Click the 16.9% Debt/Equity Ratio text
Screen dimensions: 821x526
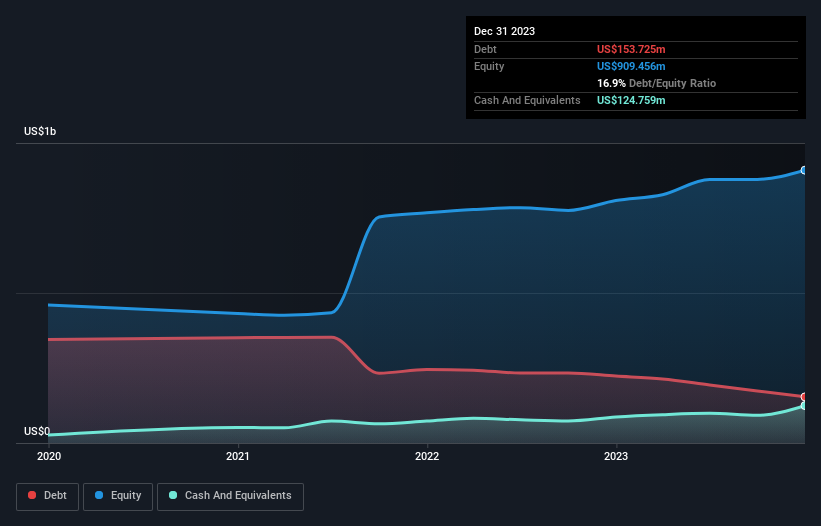656,83
